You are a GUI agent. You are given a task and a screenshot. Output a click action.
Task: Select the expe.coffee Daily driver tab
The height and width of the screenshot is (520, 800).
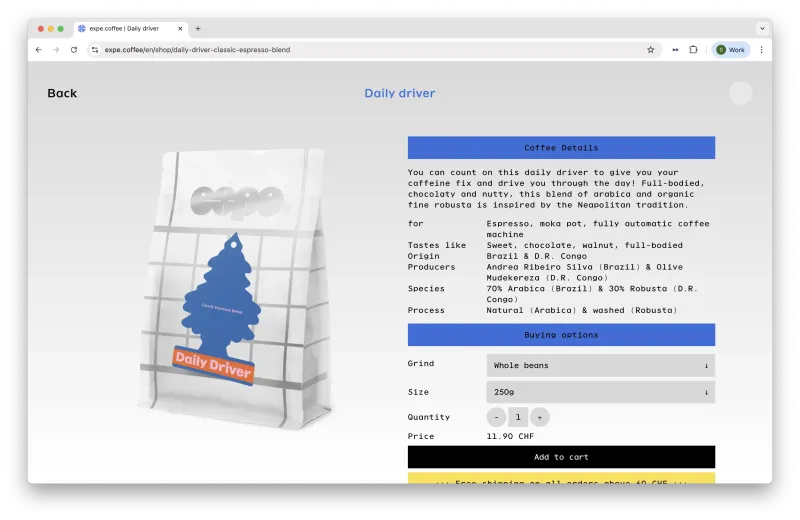tap(131, 29)
